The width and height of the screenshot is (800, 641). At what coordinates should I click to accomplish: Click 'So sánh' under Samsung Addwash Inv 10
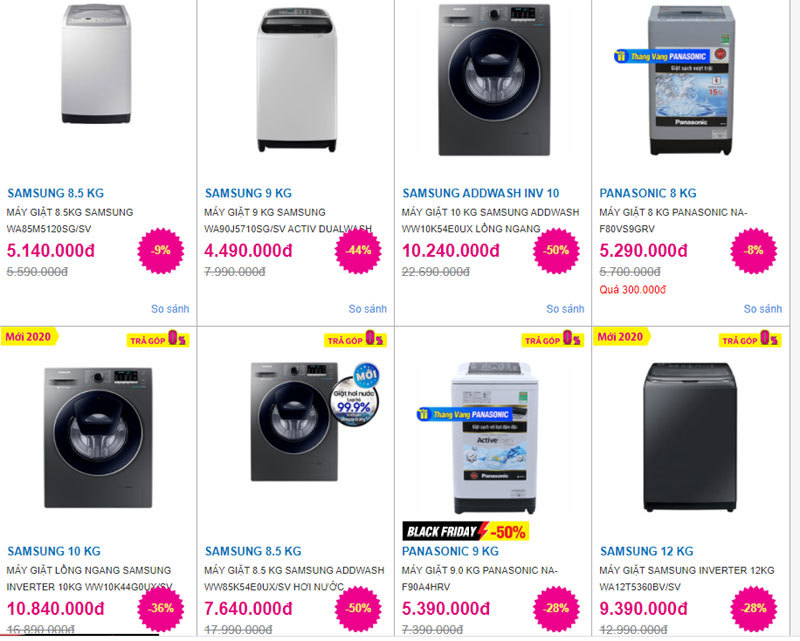pos(565,309)
